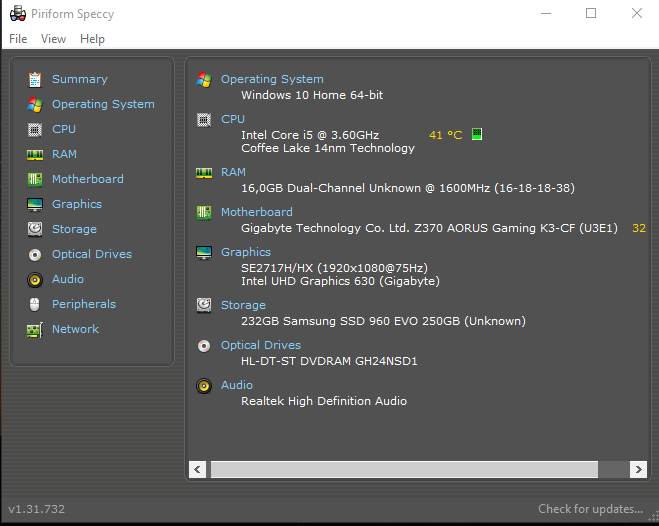Open the File menu
659x526 pixels.
pyautogui.click(x=18, y=39)
